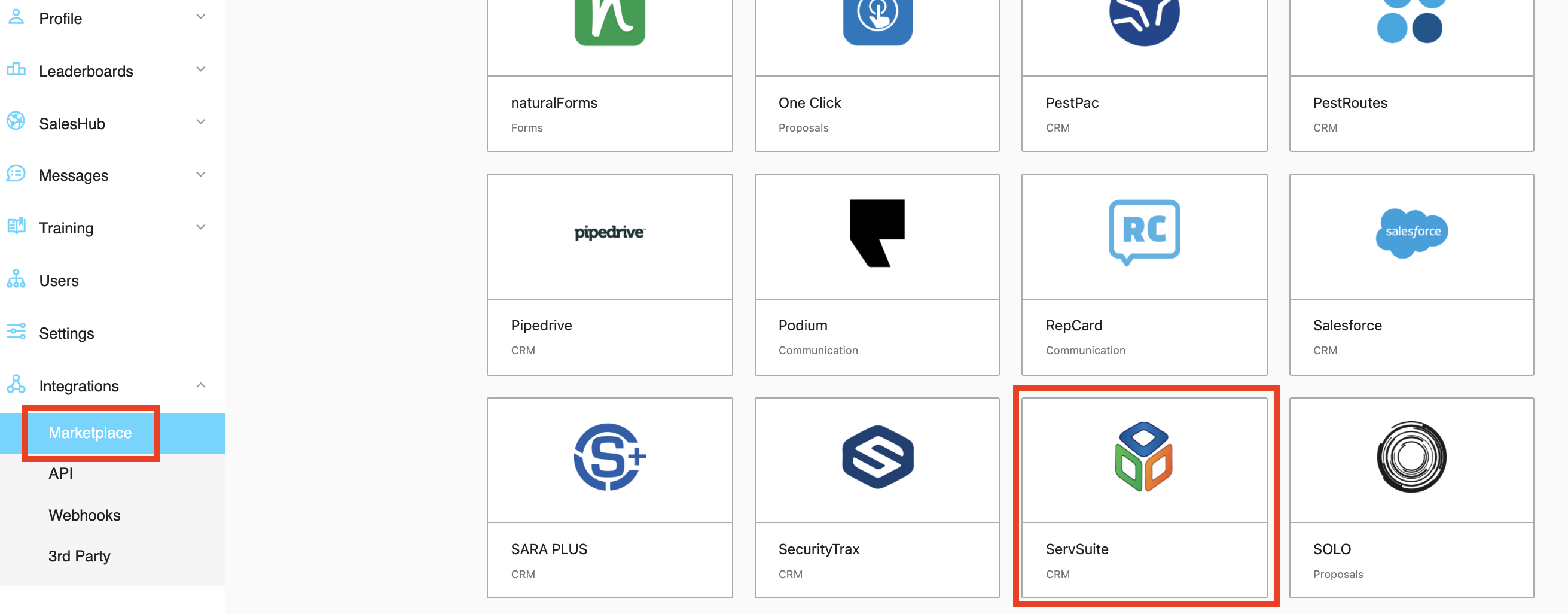This screenshot has width=1568, height=614.
Task: Go to the Settings sidebar item
Action: click(x=66, y=333)
